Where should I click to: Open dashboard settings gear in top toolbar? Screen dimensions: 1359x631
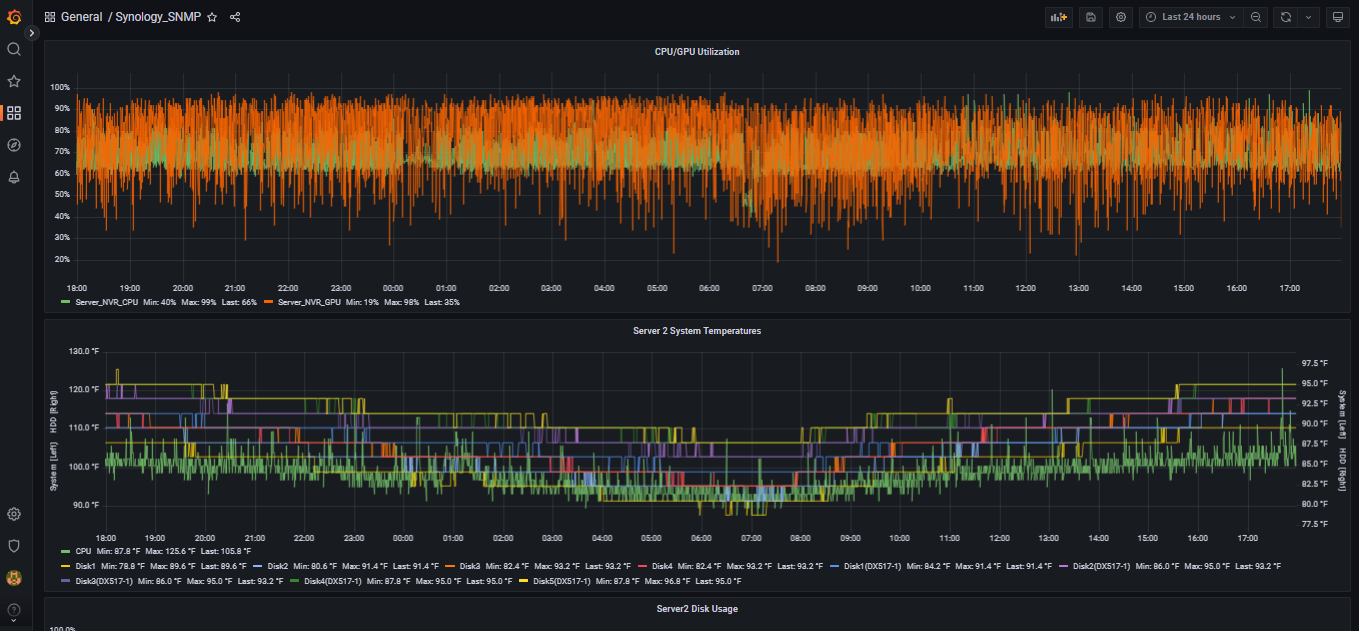coord(1121,17)
